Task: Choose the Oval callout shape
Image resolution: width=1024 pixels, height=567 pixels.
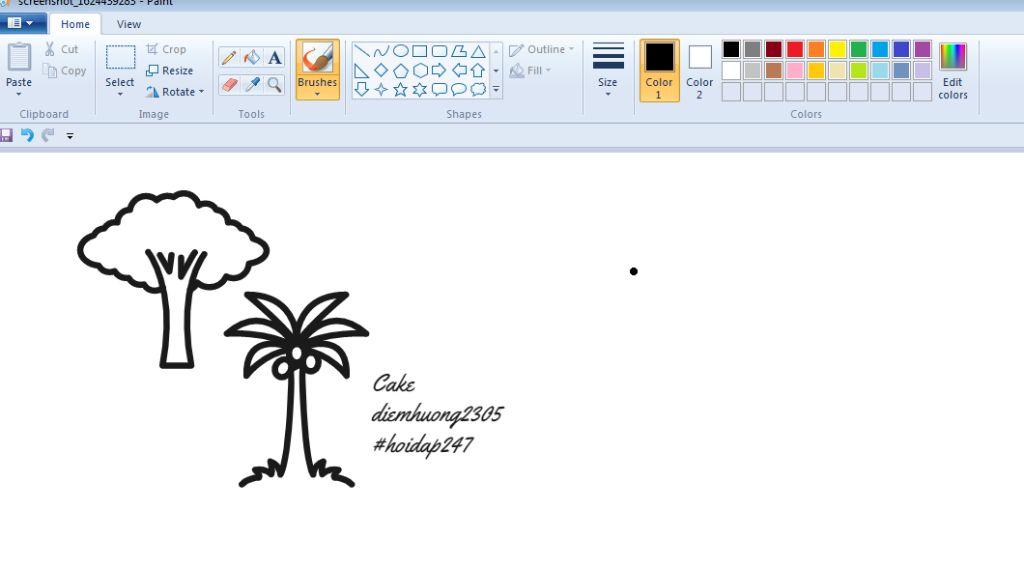Action: 459,89
